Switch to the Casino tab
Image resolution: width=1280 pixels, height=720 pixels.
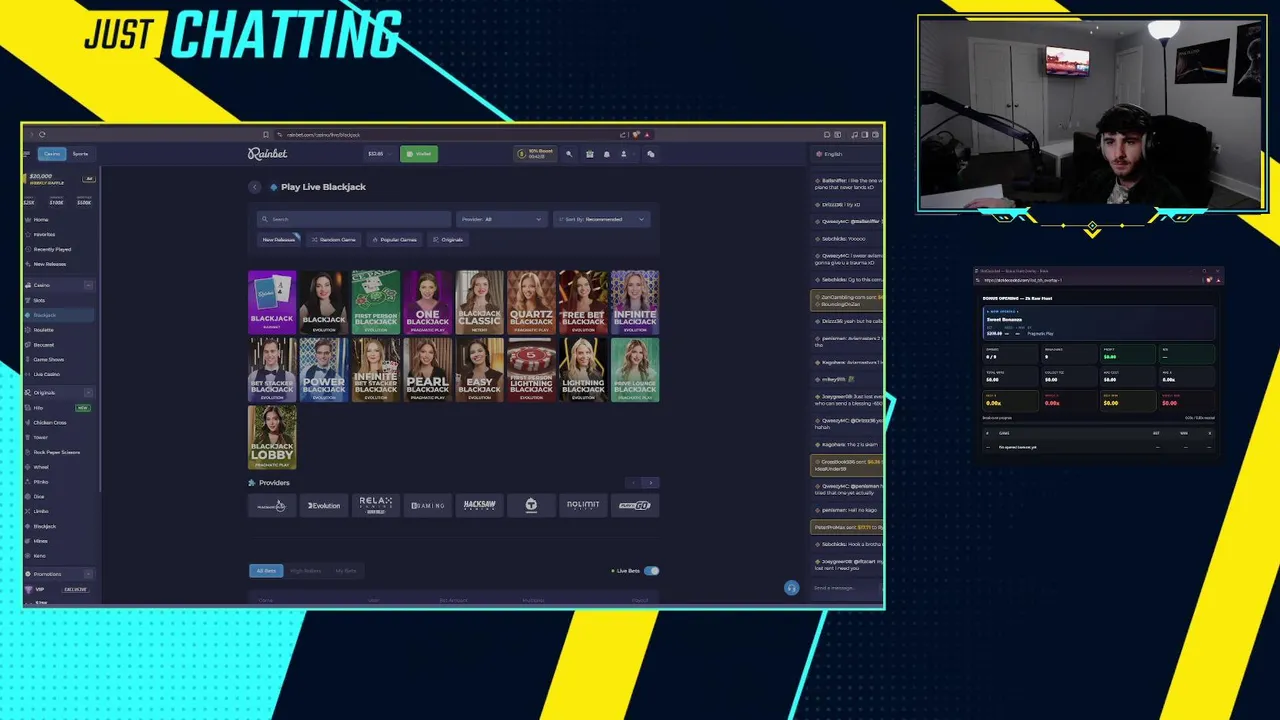click(x=52, y=154)
